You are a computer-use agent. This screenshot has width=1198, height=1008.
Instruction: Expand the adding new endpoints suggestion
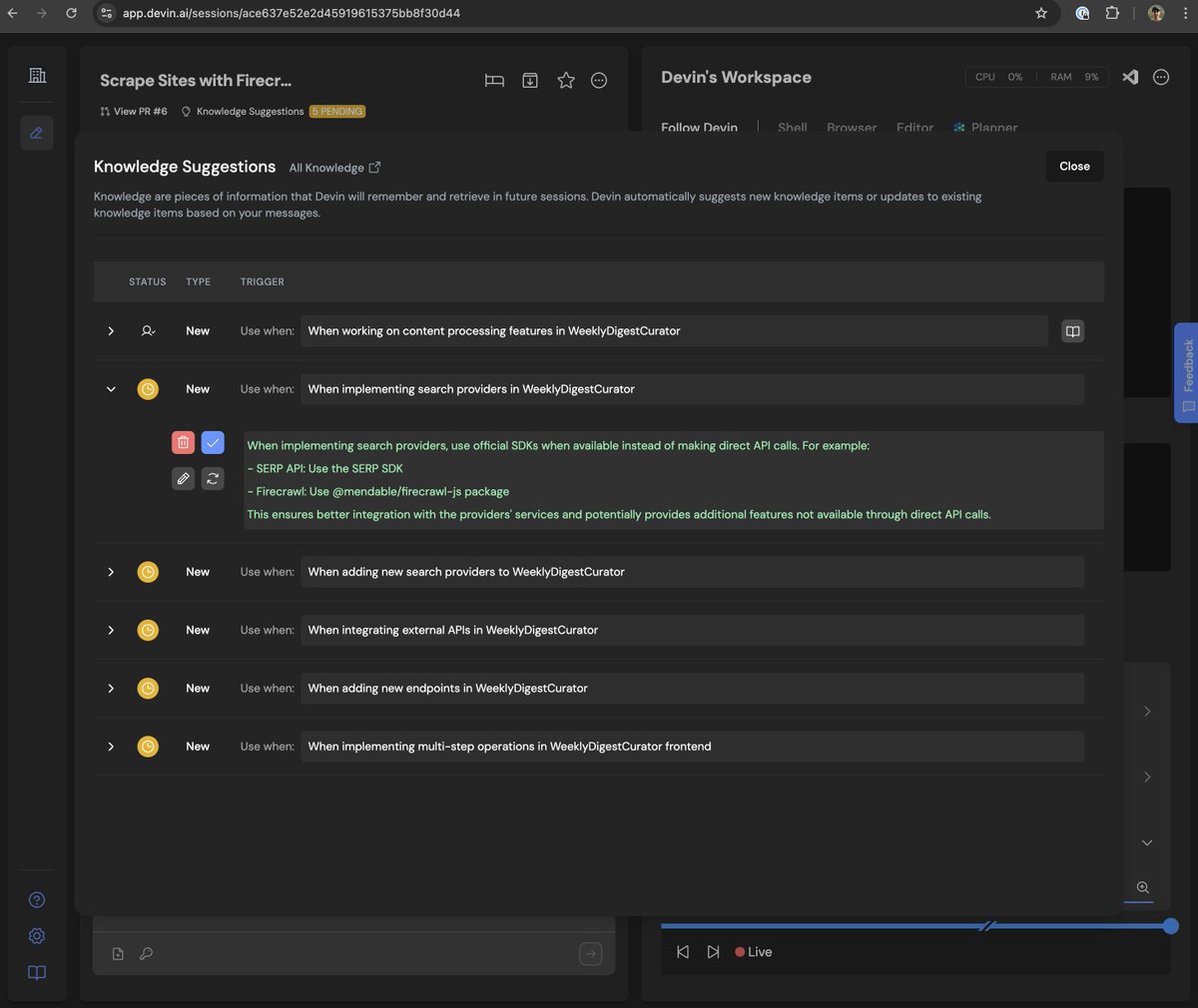pyautogui.click(x=111, y=688)
